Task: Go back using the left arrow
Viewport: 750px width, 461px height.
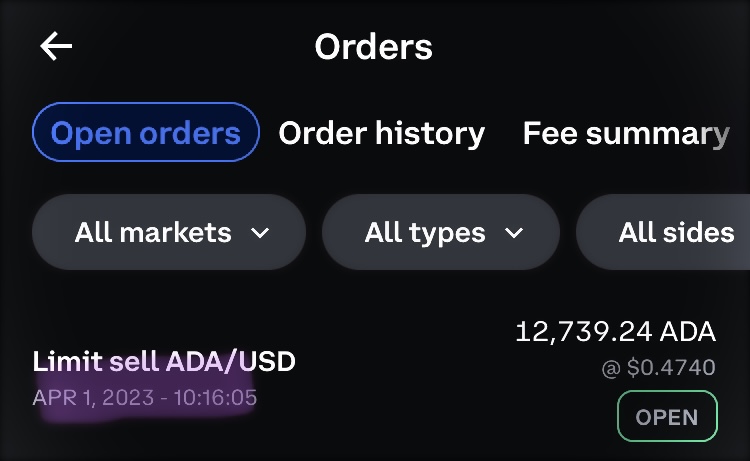Action: click(x=56, y=46)
